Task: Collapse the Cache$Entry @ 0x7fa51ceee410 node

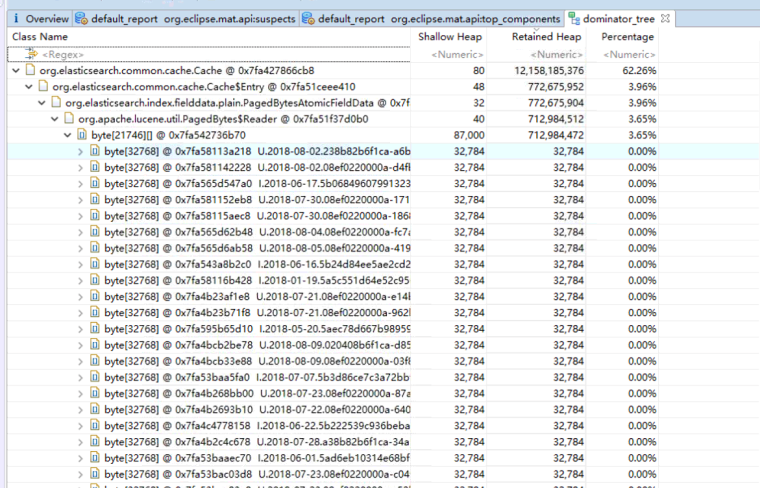Action: (29, 87)
